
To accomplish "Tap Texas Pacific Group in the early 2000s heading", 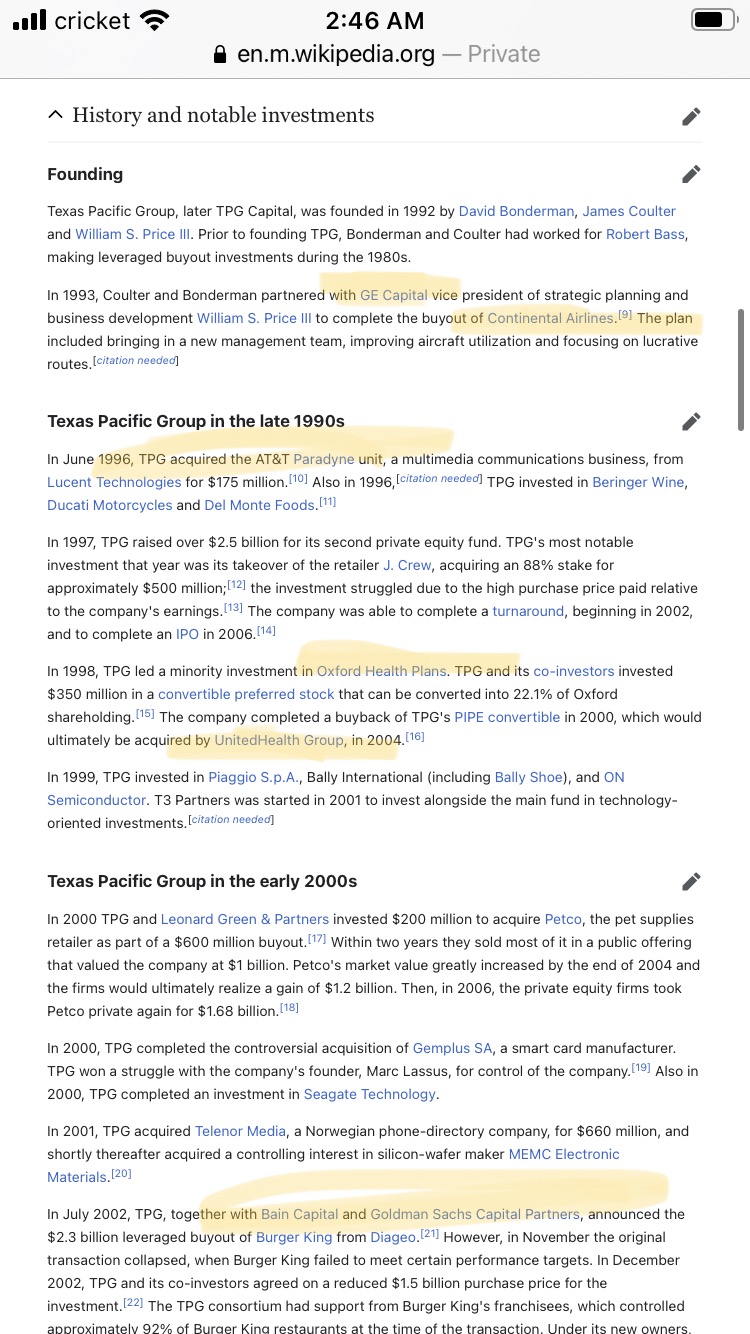I will [x=202, y=881].
